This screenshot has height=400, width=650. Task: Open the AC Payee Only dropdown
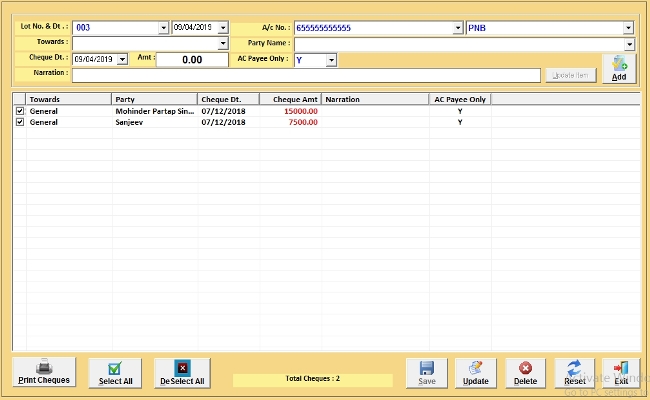point(331,60)
